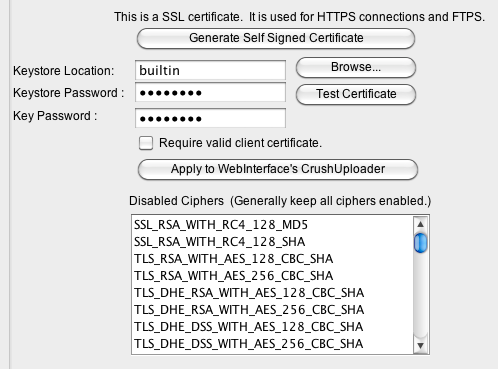Click Generate Self Signed Certificate button
This screenshot has height=369, width=498.
(276, 38)
